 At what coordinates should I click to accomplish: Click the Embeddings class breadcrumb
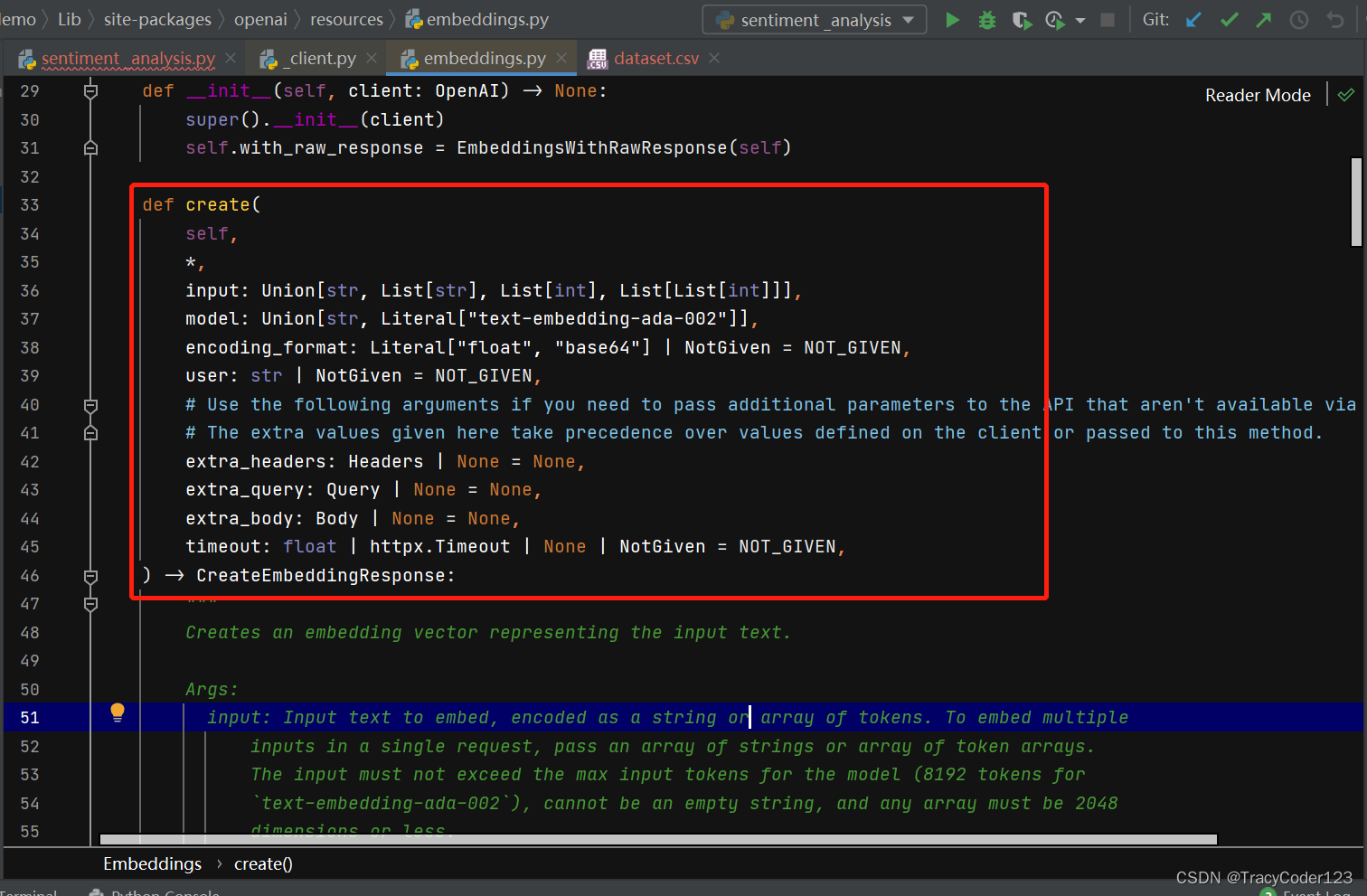152,864
